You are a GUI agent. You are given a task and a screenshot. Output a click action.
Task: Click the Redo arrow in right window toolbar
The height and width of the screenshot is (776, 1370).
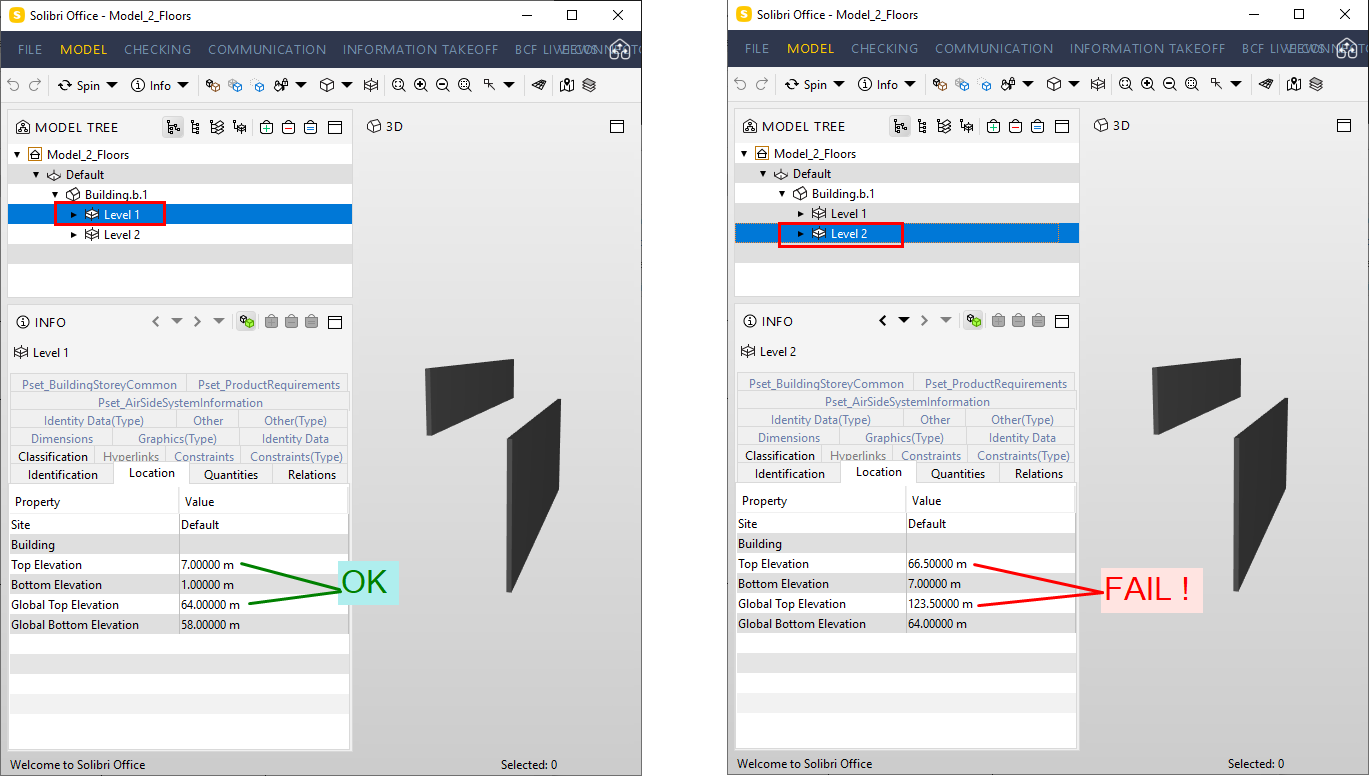coord(762,84)
